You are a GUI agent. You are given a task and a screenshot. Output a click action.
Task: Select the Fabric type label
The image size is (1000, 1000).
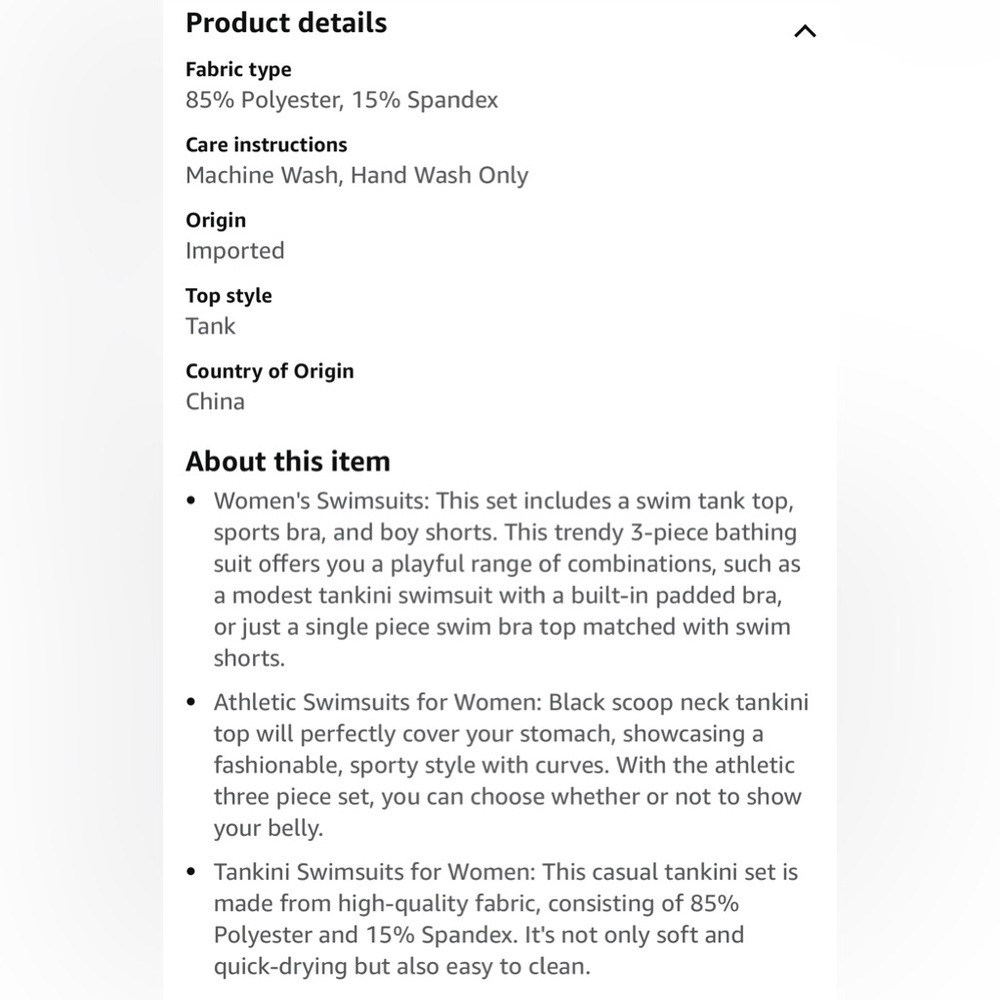click(x=239, y=70)
